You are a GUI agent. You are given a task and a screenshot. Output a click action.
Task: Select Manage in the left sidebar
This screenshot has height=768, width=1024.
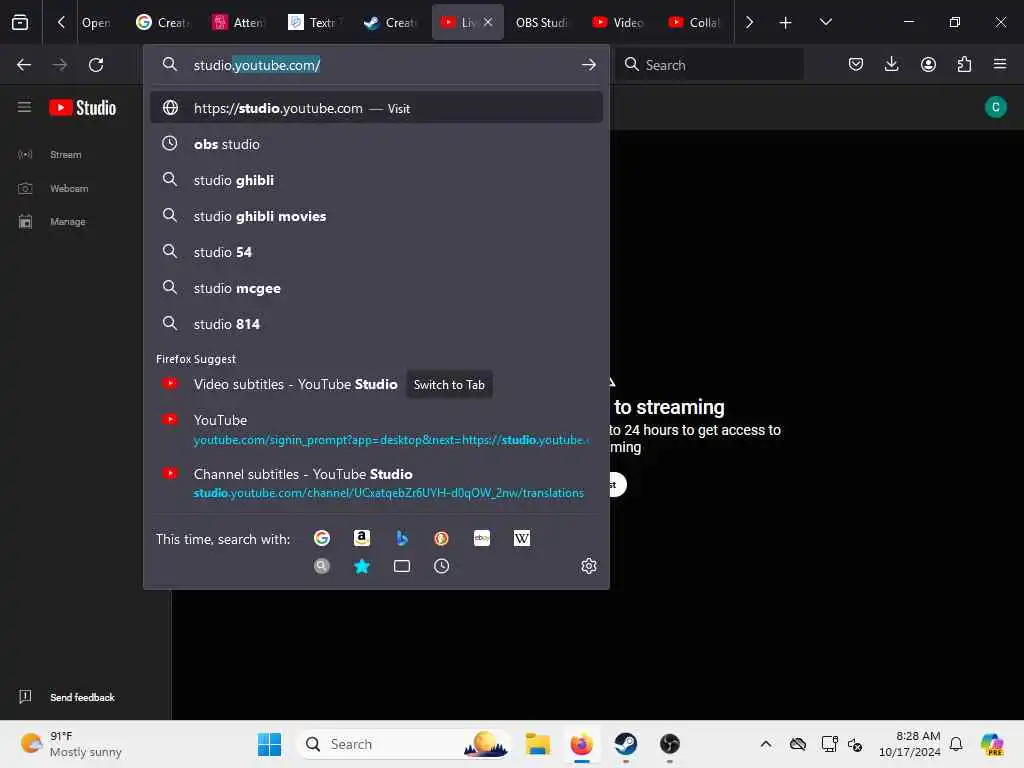pos(67,222)
